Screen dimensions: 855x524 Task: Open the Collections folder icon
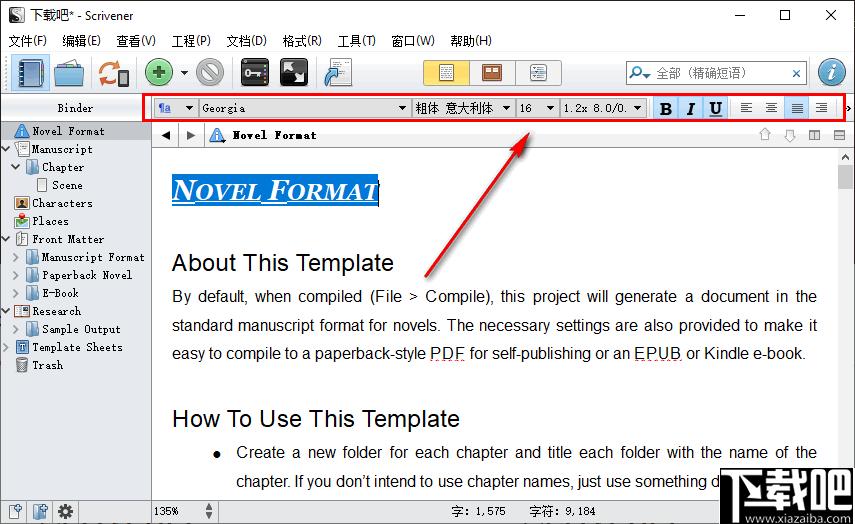[69, 73]
